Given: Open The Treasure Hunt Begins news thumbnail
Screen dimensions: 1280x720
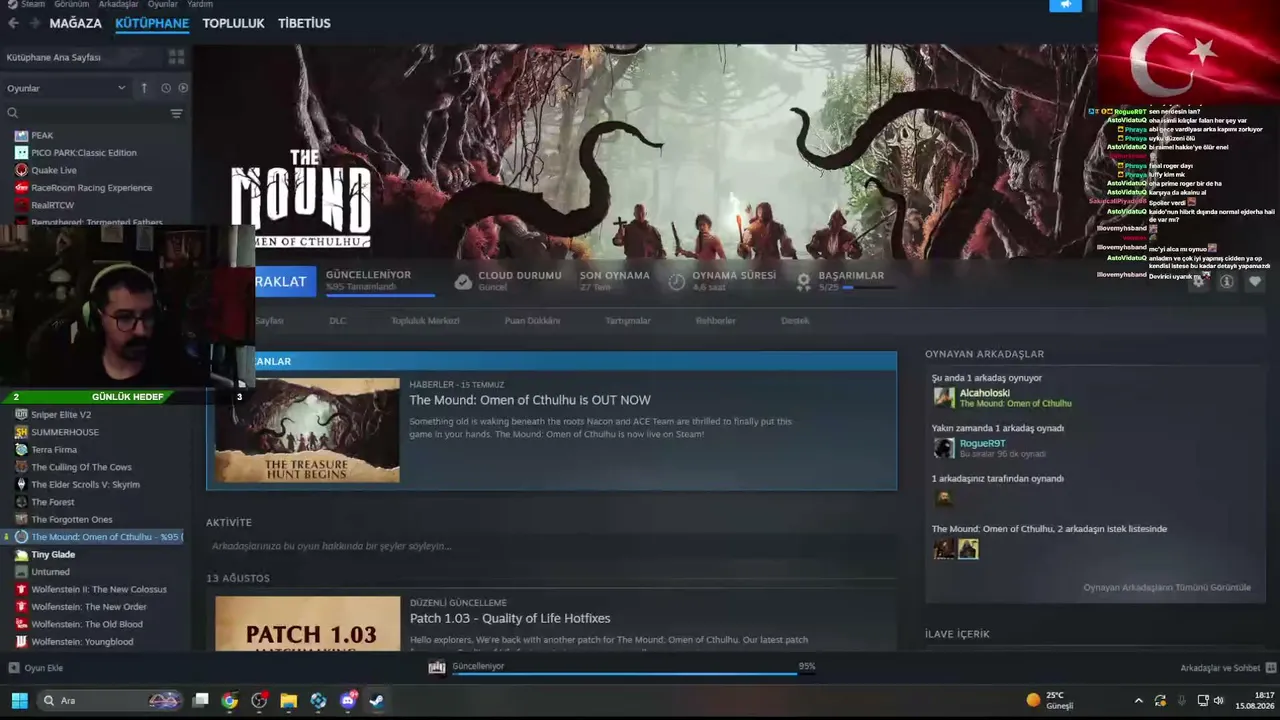Looking at the screenshot, I should 307,430.
